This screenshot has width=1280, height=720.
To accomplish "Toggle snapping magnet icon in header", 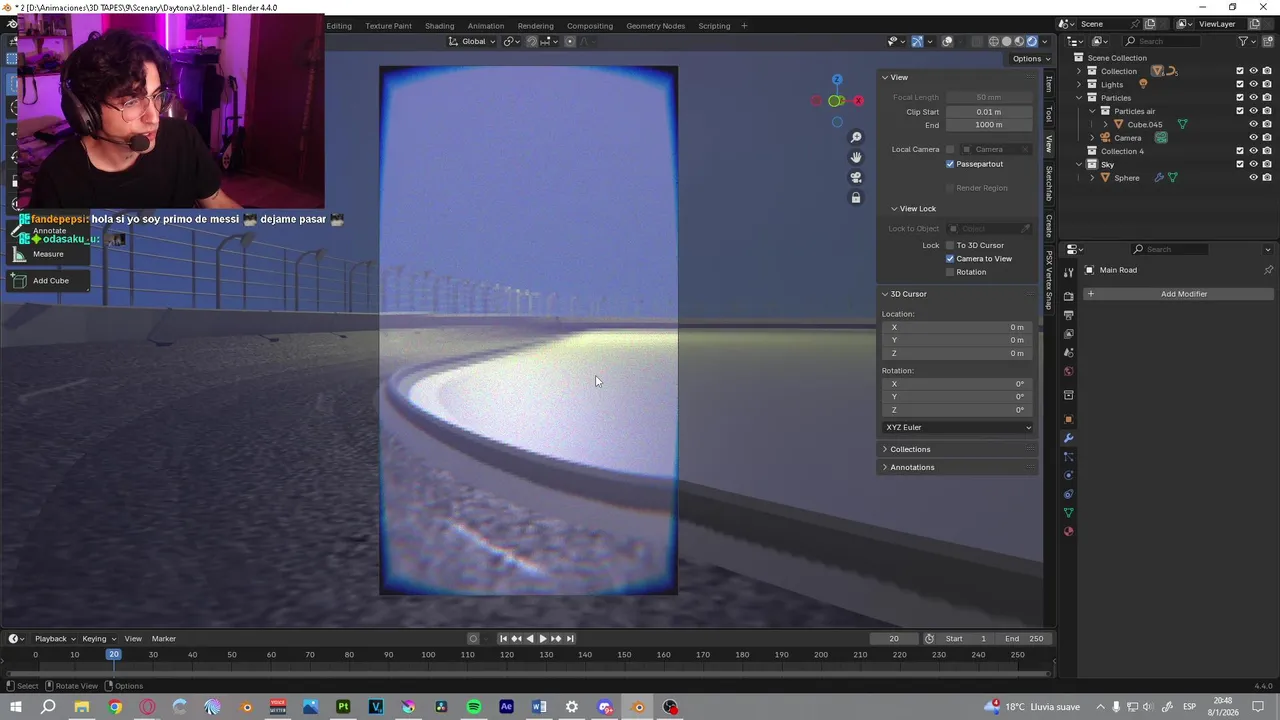I will point(532,41).
